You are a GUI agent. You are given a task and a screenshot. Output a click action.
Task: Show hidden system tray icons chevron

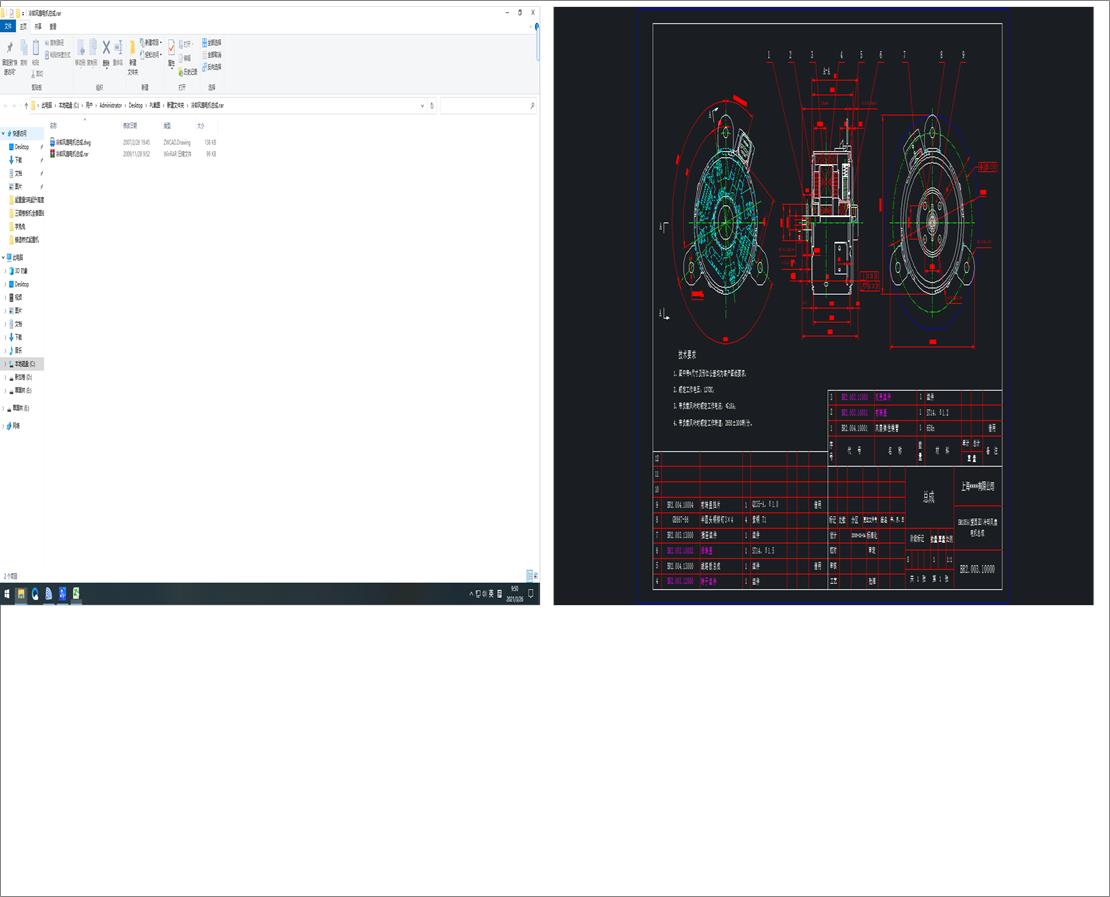pyautogui.click(x=471, y=594)
